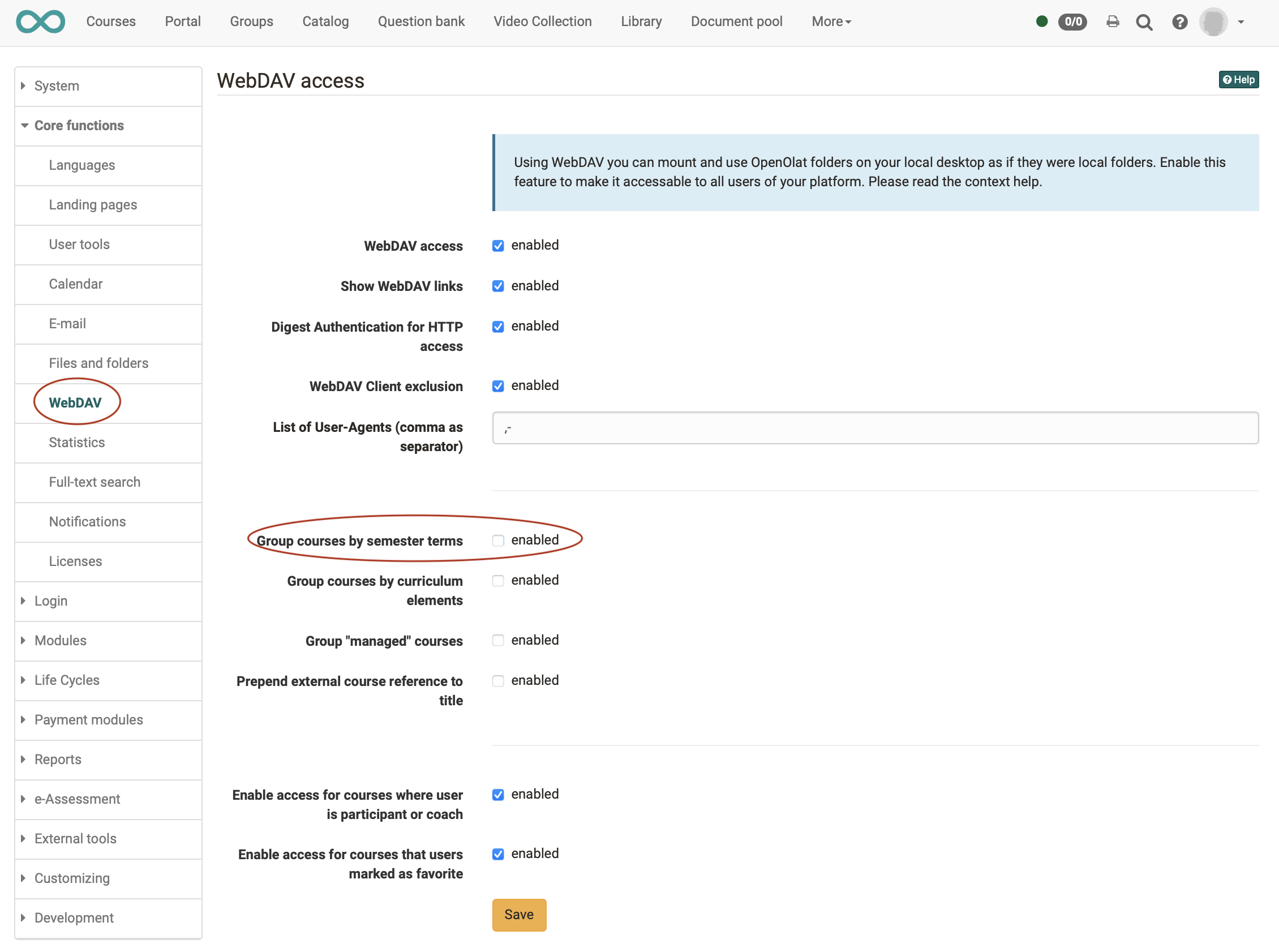Image resolution: width=1279 pixels, height=952 pixels.
Task: Toggle Group courses by semester terms
Action: (498, 540)
